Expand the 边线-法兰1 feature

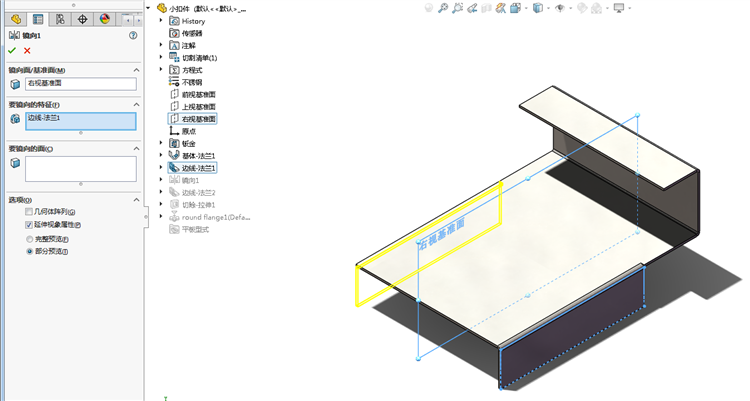pyautogui.click(x=161, y=167)
